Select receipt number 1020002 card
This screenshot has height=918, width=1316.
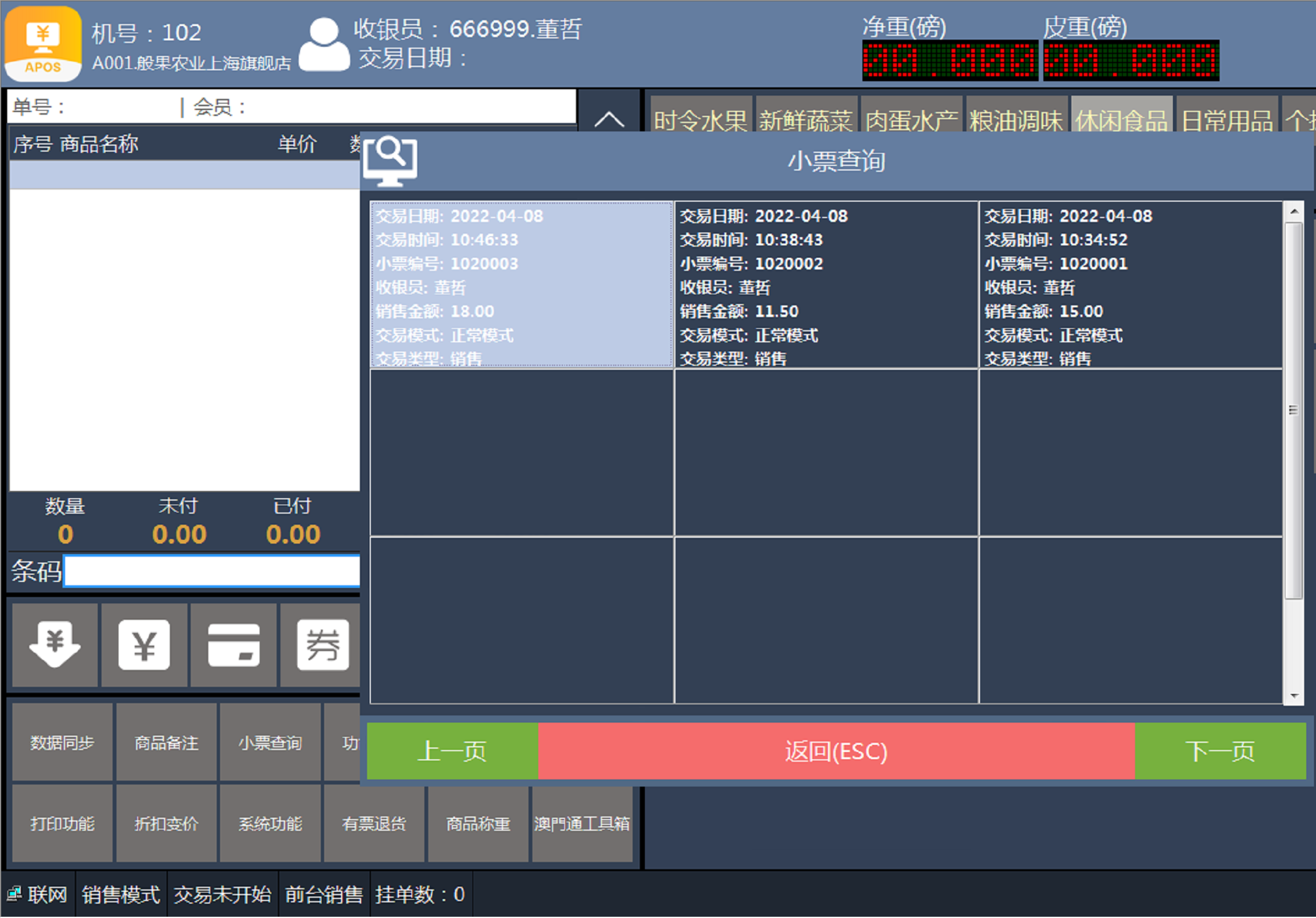click(x=826, y=285)
